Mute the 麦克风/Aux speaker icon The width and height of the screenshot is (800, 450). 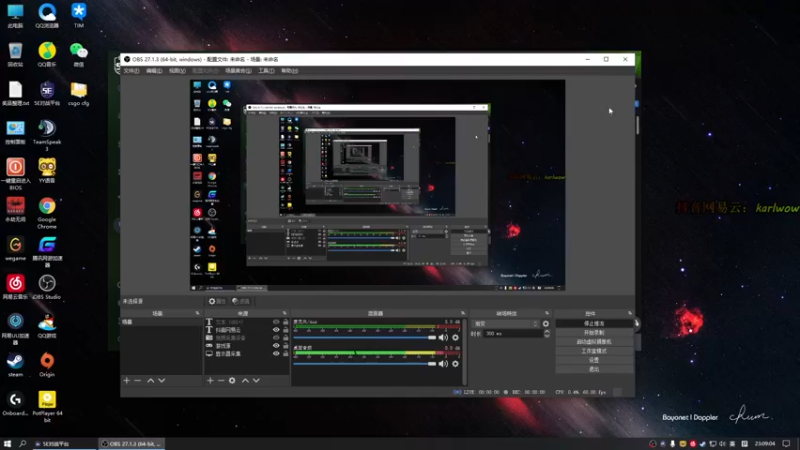(443, 337)
